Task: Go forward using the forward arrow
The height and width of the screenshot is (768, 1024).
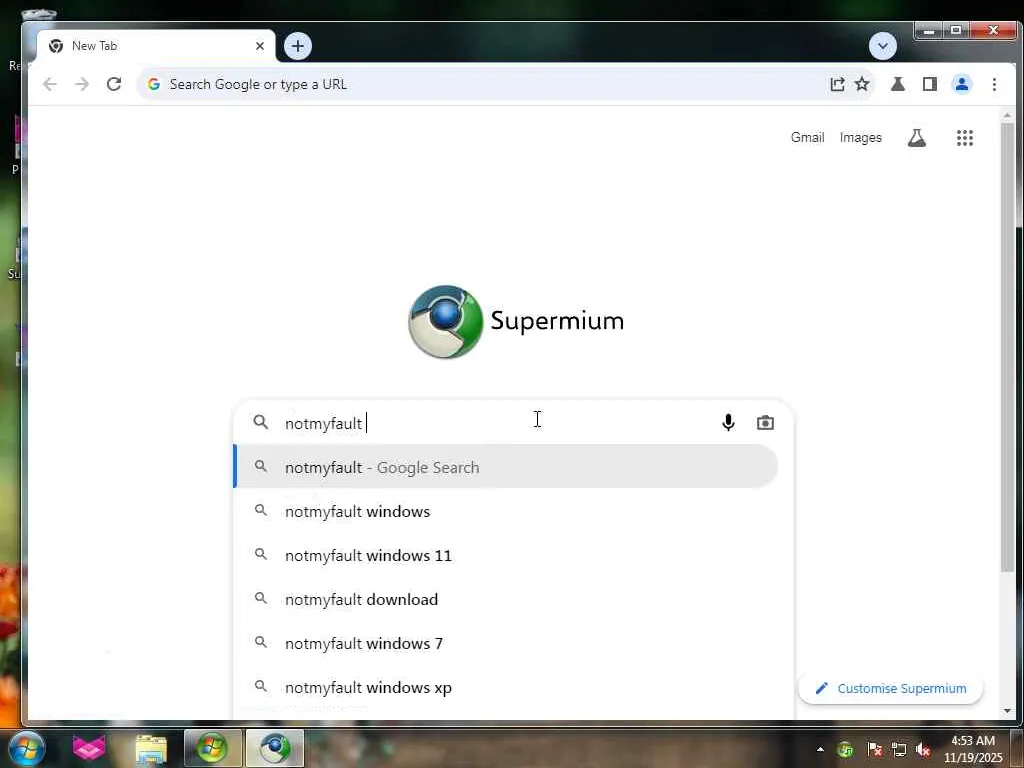Action: click(82, 84)
